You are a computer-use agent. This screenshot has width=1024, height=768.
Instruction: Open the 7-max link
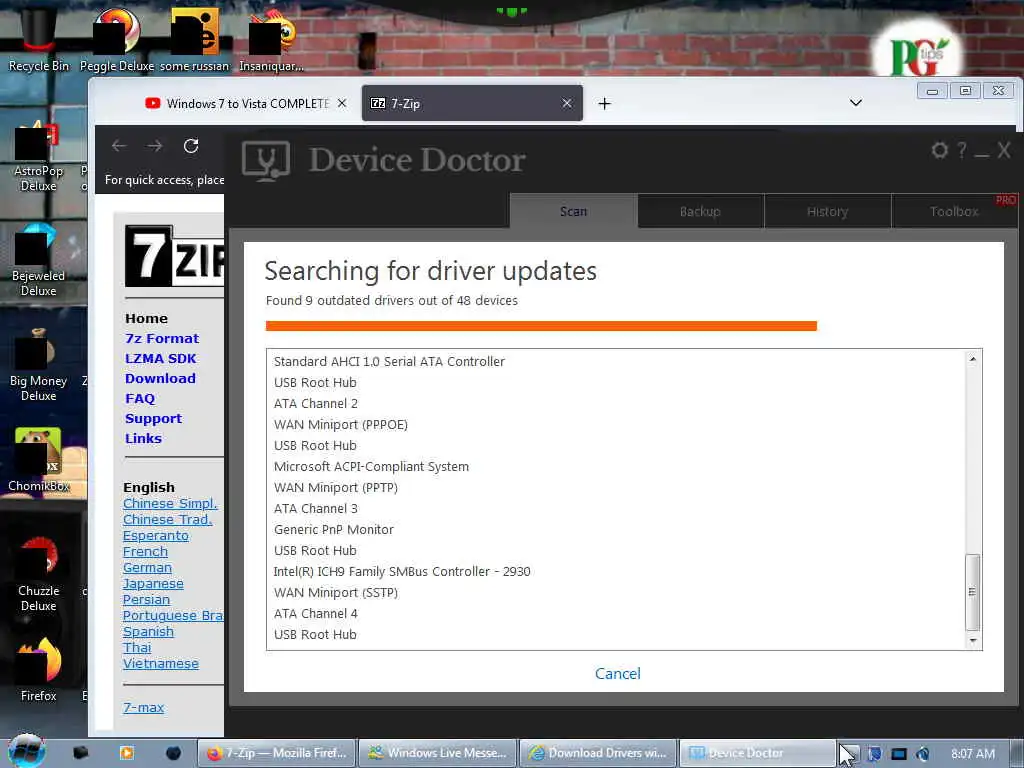tap(143, 707)
